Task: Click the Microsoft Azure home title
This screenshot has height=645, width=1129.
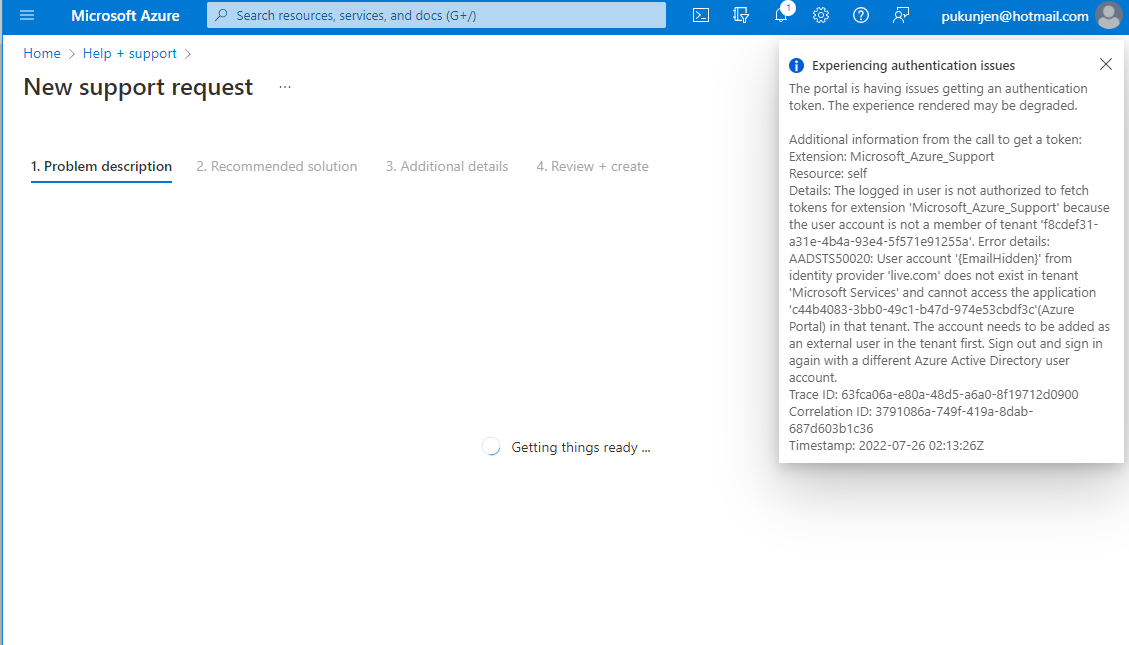Action: coord(125,15)
